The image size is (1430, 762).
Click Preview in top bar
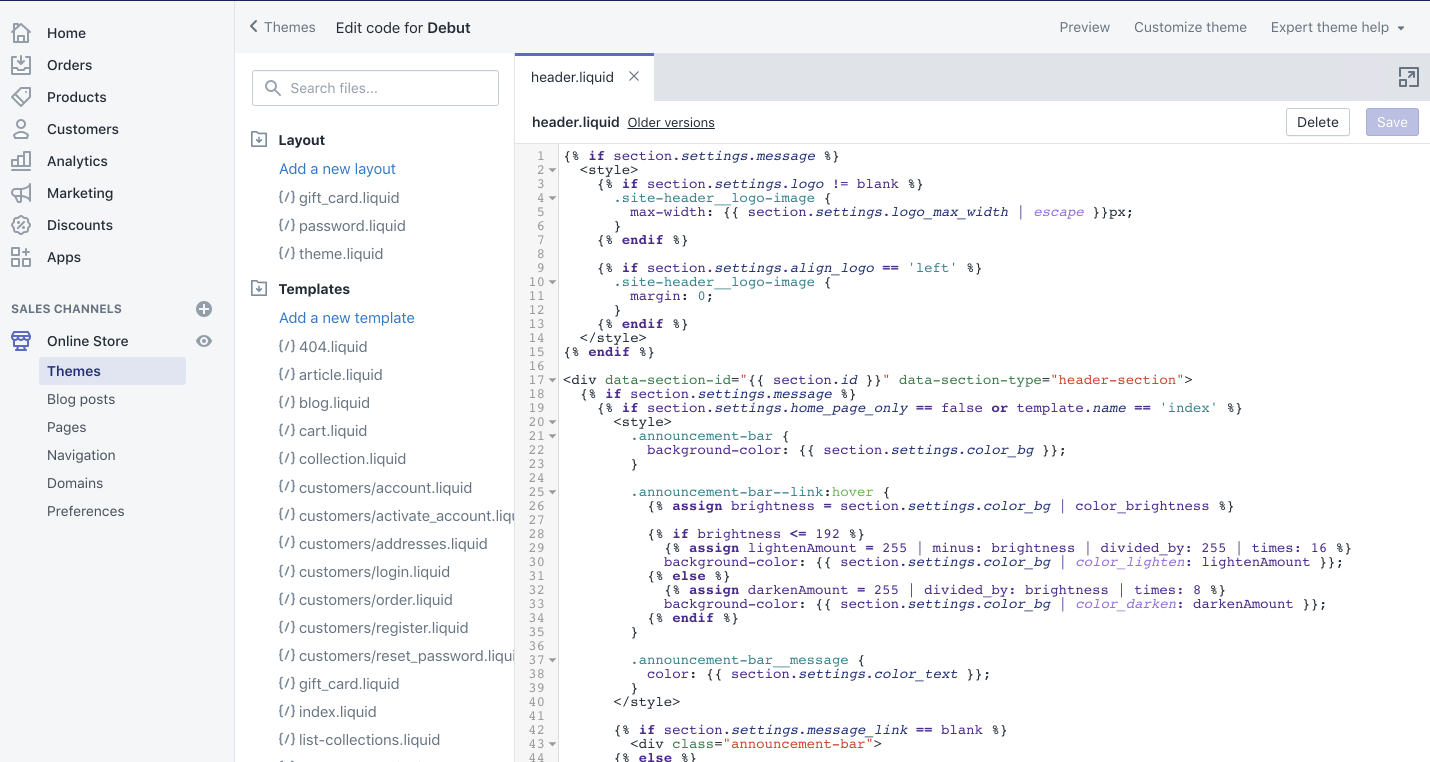pos(1085,27)
